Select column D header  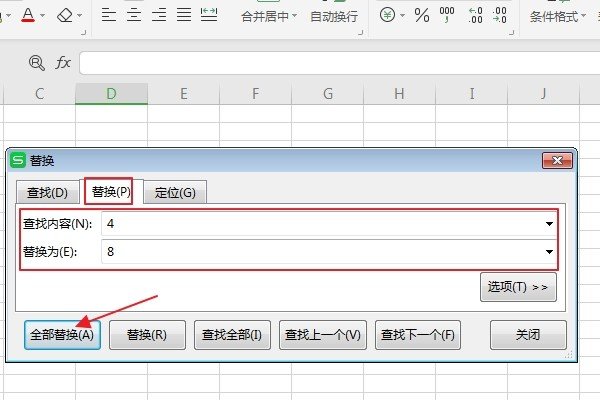111,94
